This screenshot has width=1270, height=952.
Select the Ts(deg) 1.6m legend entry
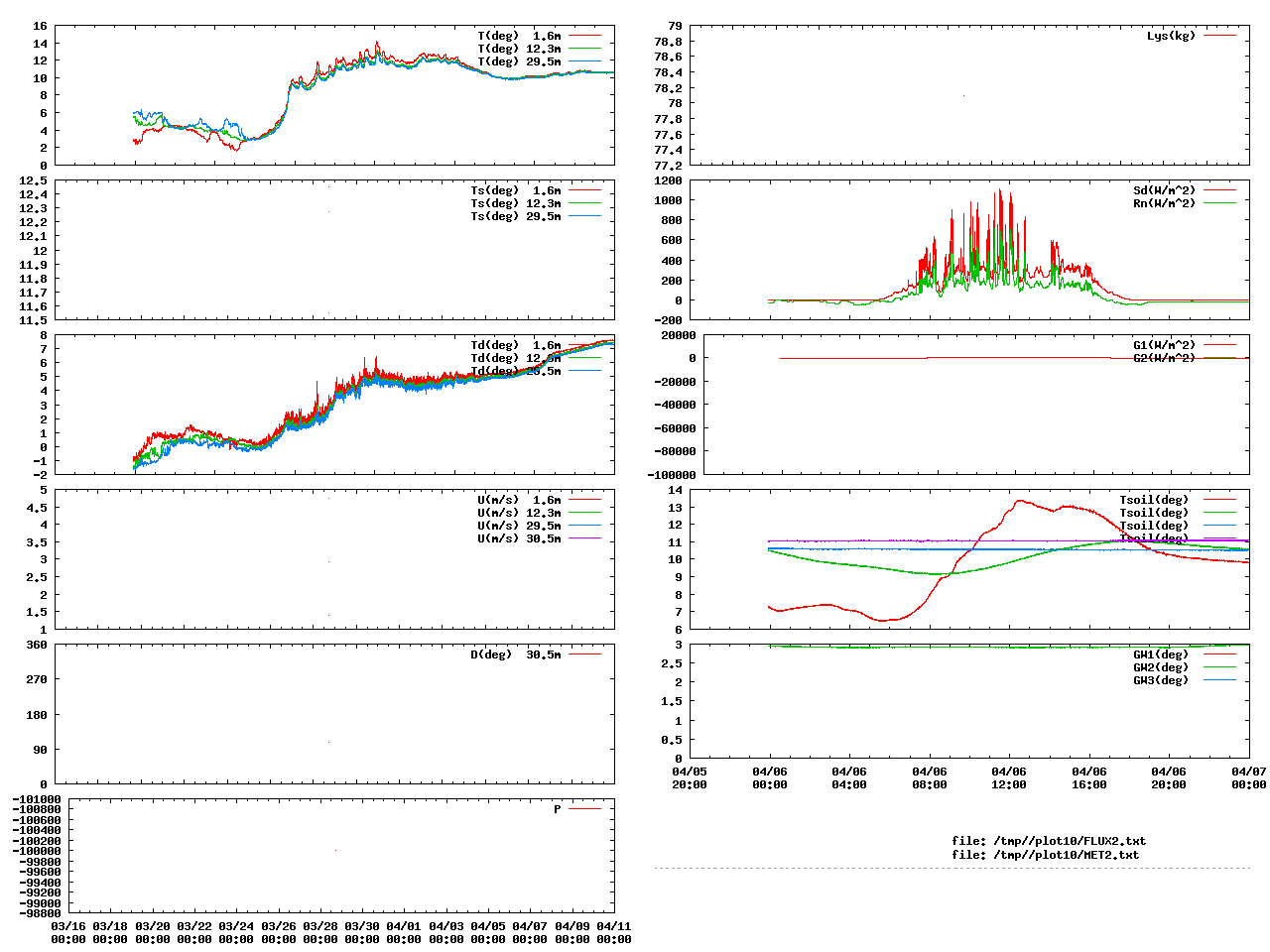(x=515, y=190)
